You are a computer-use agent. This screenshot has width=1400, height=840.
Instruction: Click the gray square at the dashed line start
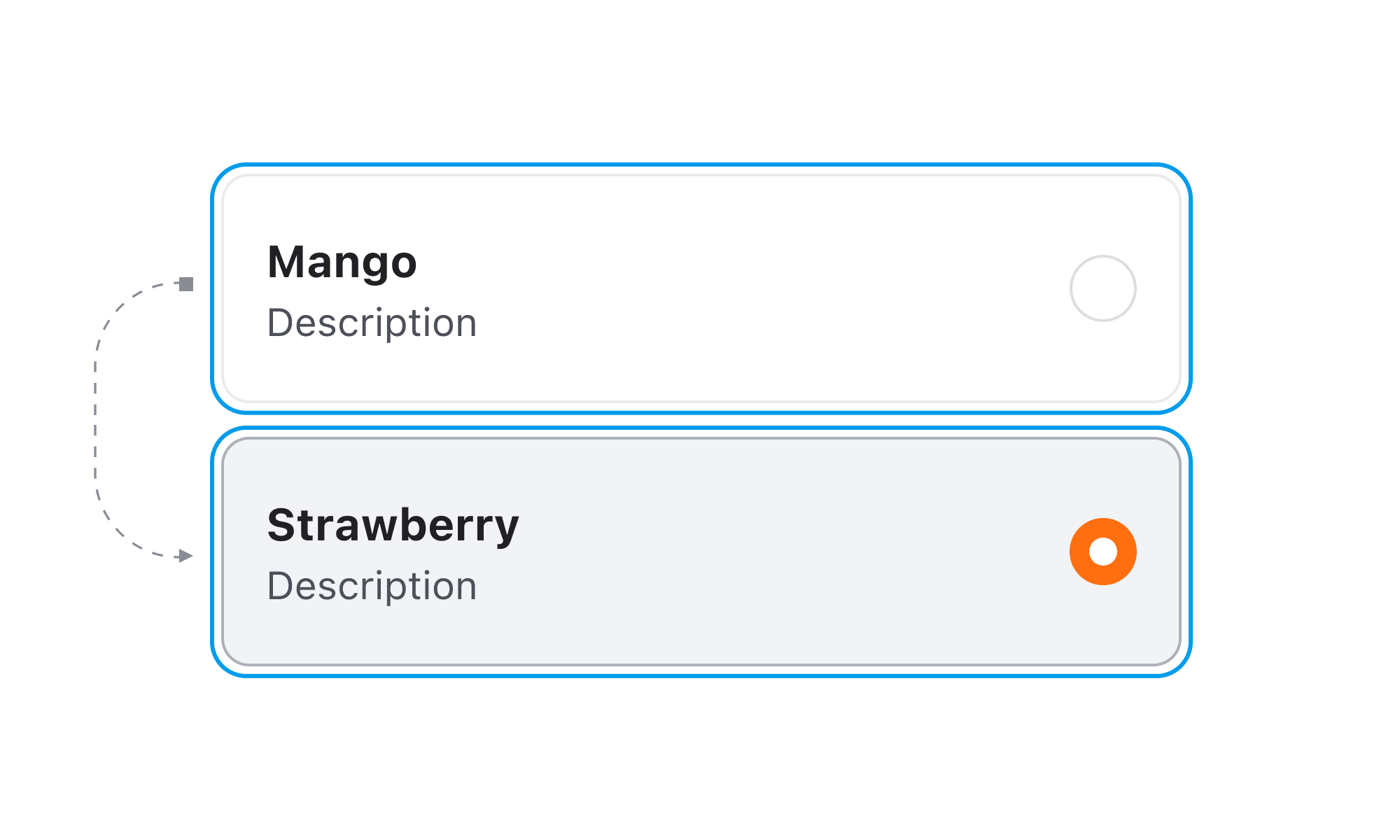(186, 283)
